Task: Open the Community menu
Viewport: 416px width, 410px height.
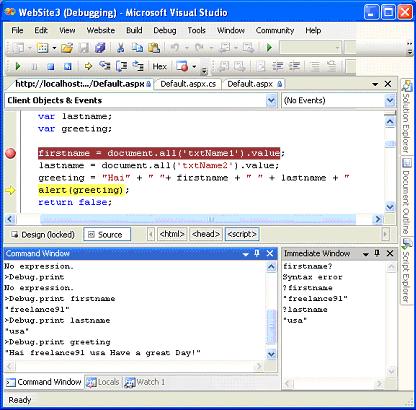Action: coord(275,30)
